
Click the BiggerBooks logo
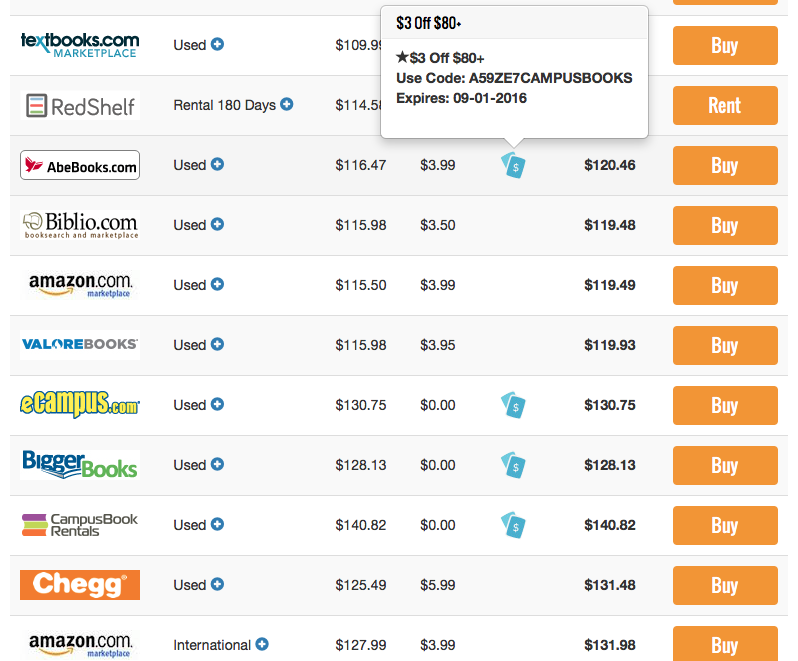[x=80, y=465]
